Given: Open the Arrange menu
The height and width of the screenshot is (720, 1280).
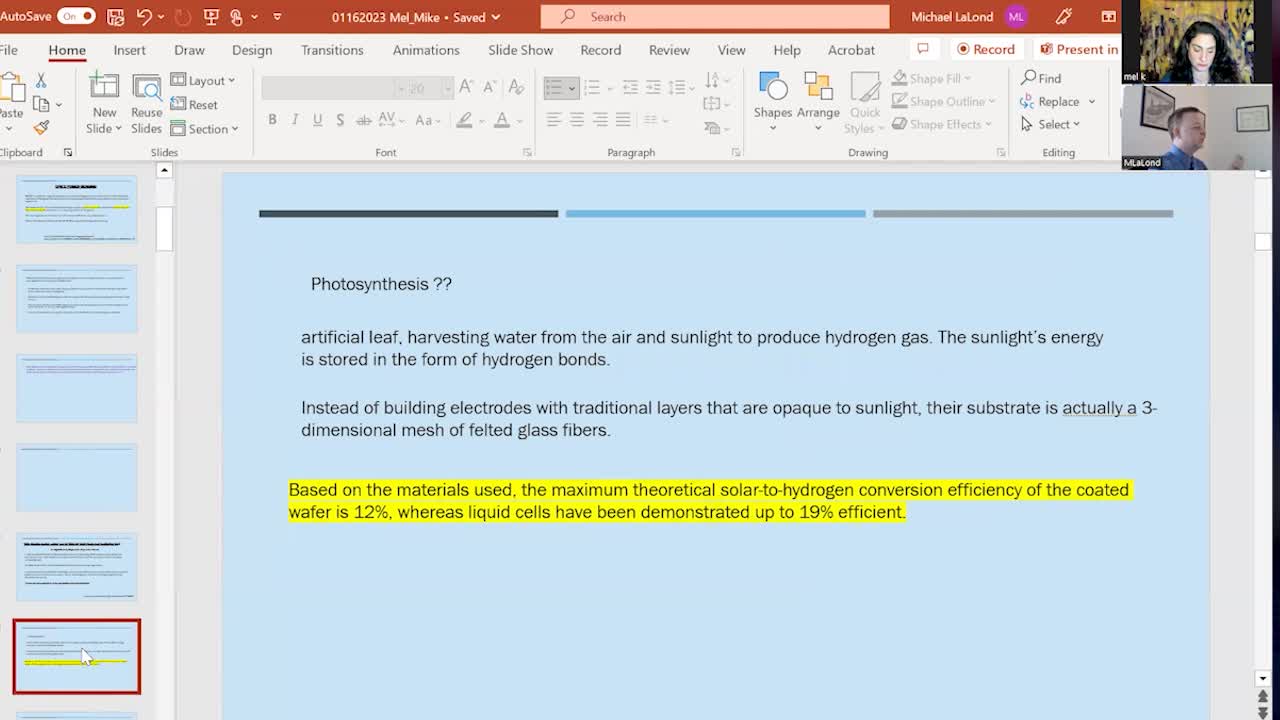Looking at the screenshot, I should pos(818,103).
